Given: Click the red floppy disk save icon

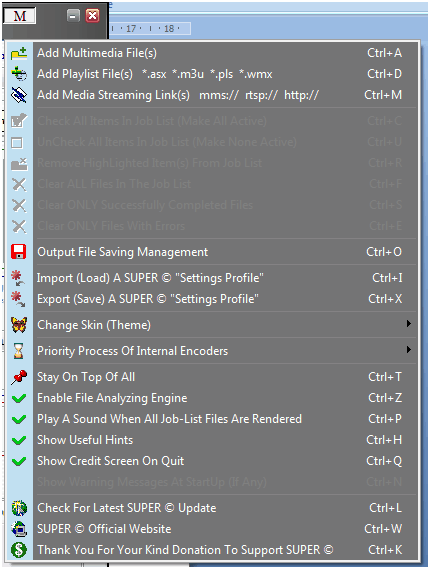Looking at the screenshot, I should [x=19, y=252].
